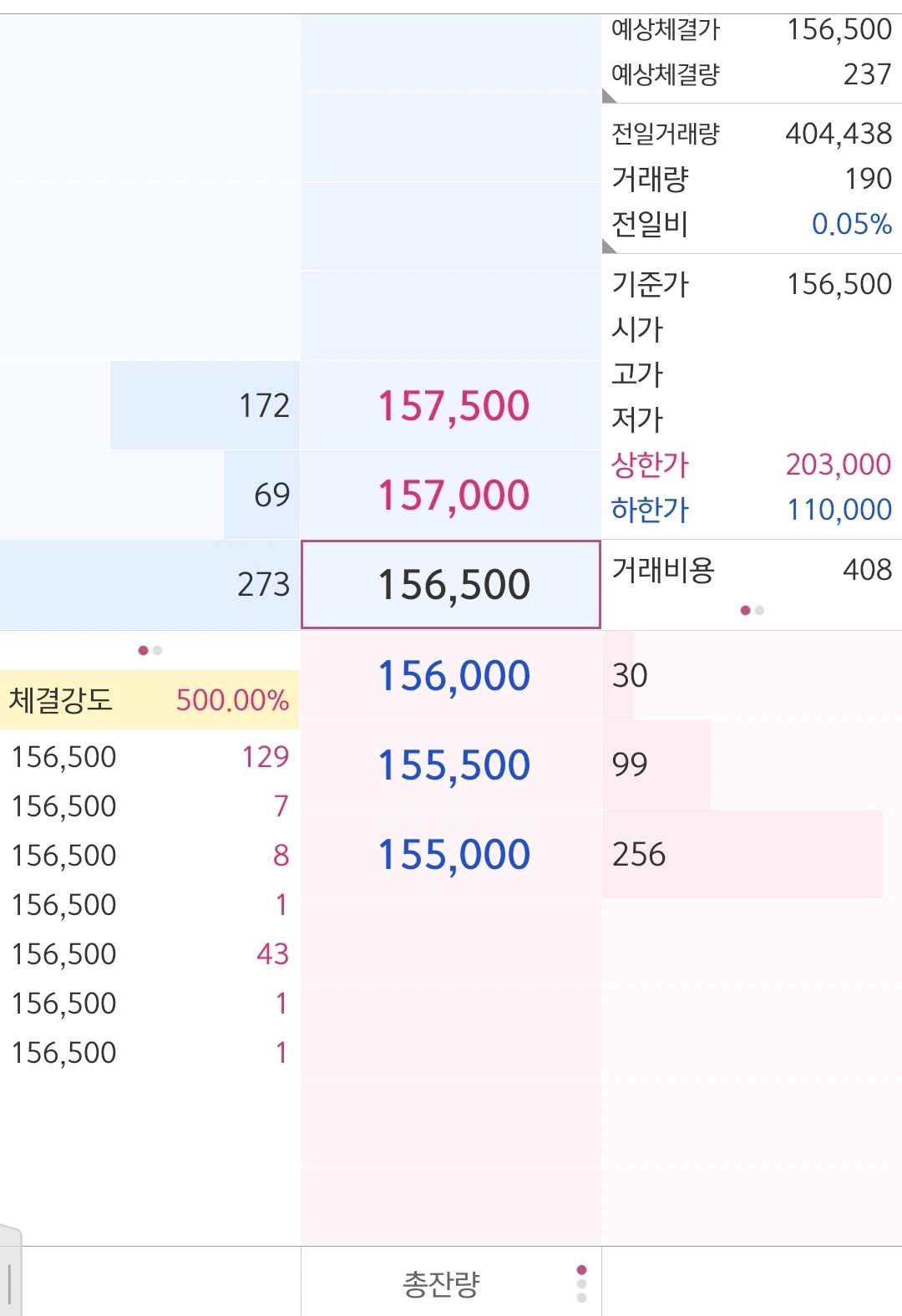Expand the triangle below 예상체결량
902x1316 pixels.
click(x=609, y=95)
